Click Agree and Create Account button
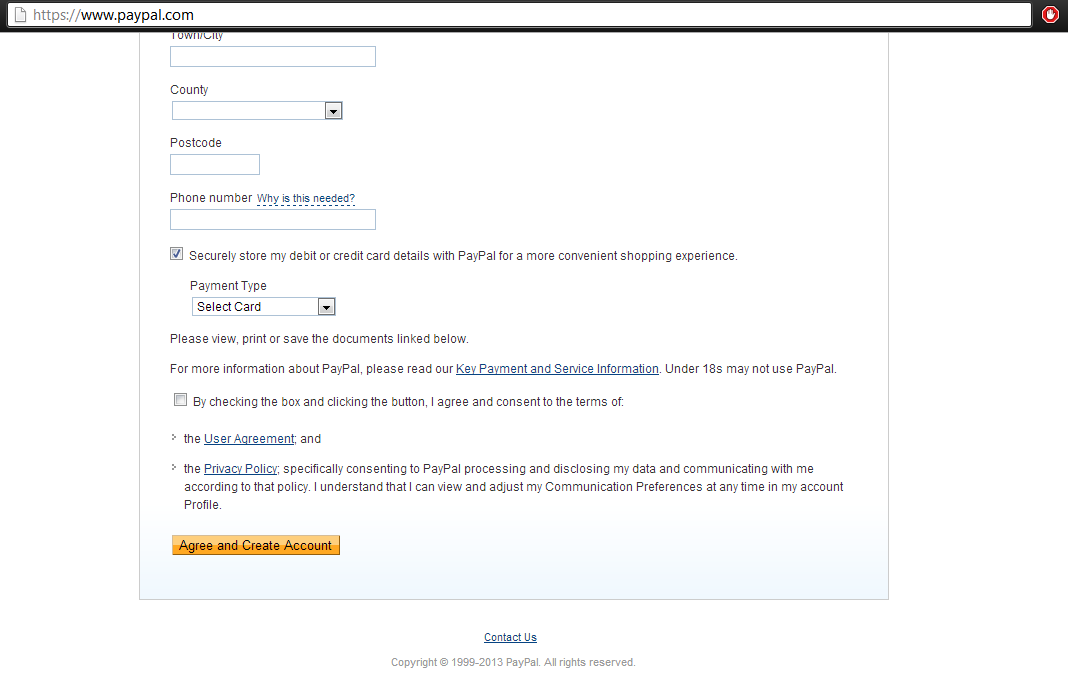Image resolution: width=1068 pixels, height=689 pixels. 255,545
